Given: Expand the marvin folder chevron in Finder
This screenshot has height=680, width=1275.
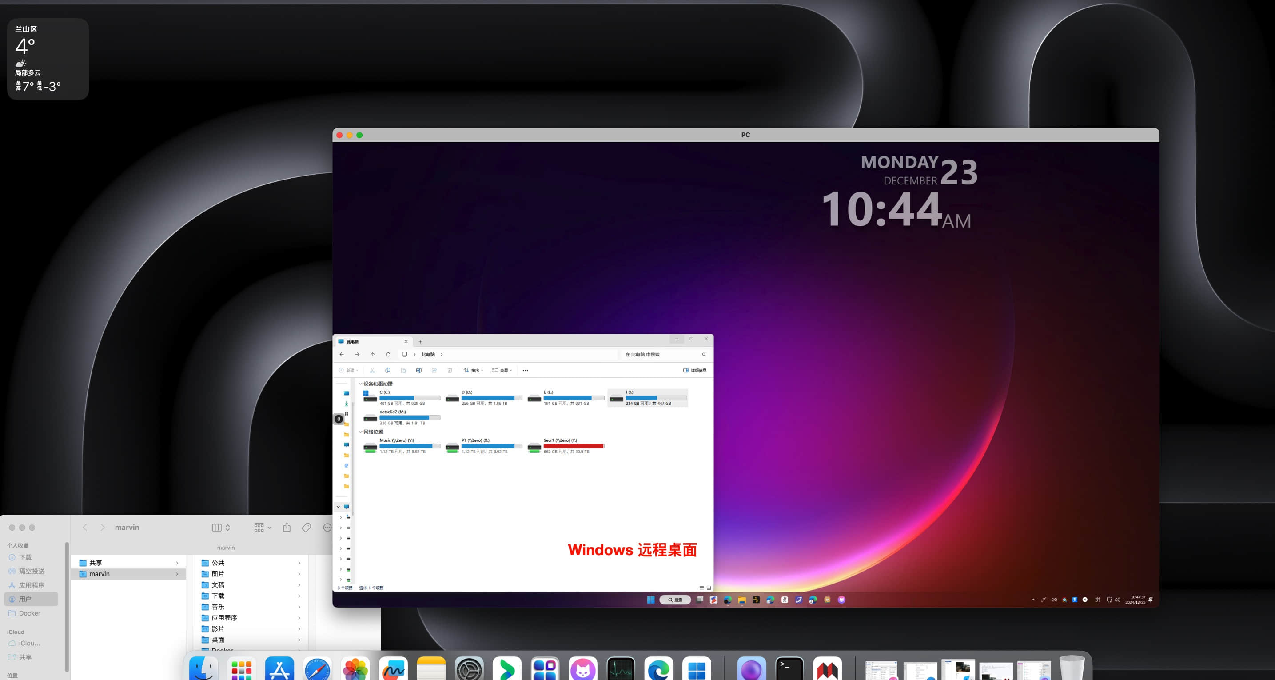Looking at the screenshot, I should (x=177, y=574).
